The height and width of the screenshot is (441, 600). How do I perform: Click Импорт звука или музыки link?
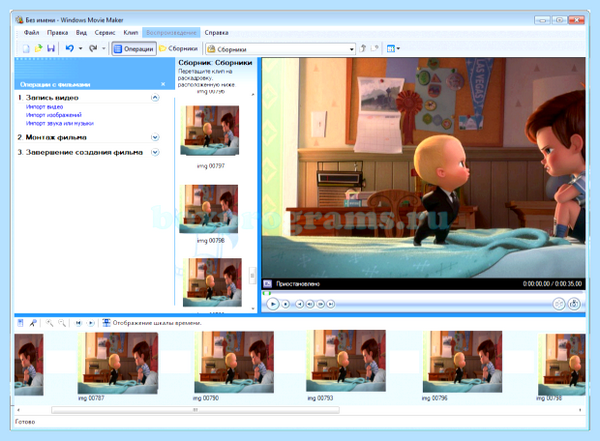pos(60,123)
